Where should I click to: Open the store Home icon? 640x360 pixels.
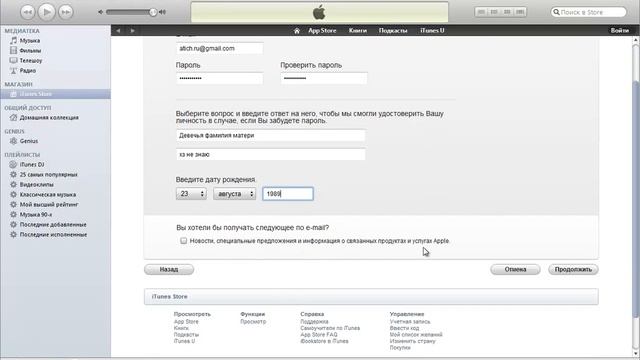pos(297,31)
